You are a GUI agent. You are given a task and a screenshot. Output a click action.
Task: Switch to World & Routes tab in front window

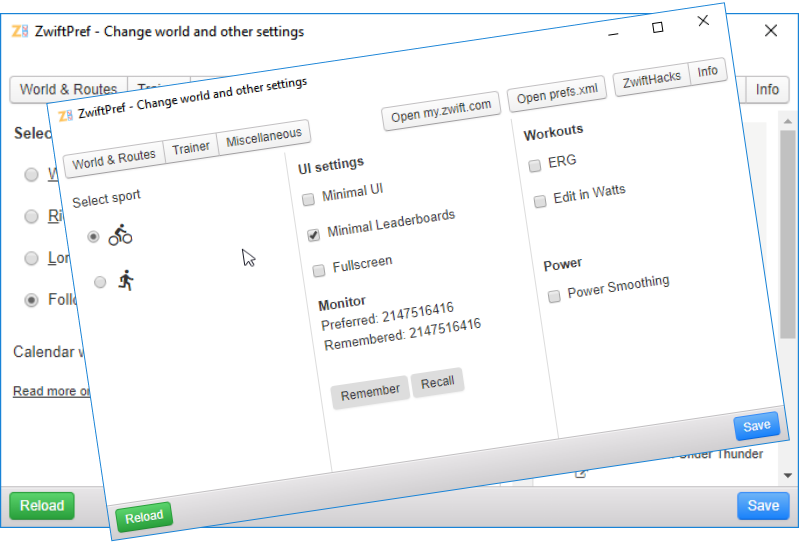[114, 159]
